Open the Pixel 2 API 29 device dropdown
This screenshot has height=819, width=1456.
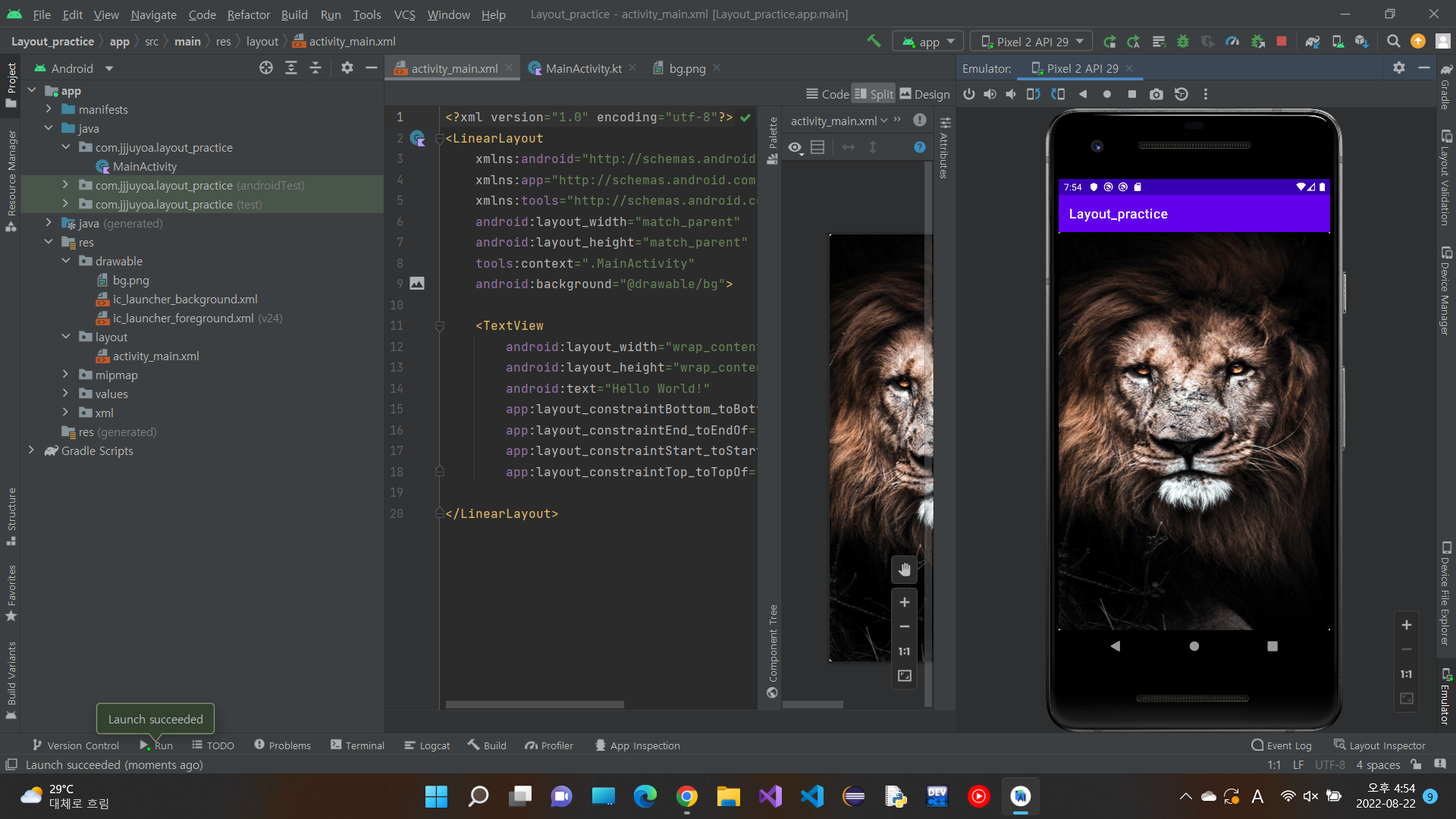coord(1031,42)
